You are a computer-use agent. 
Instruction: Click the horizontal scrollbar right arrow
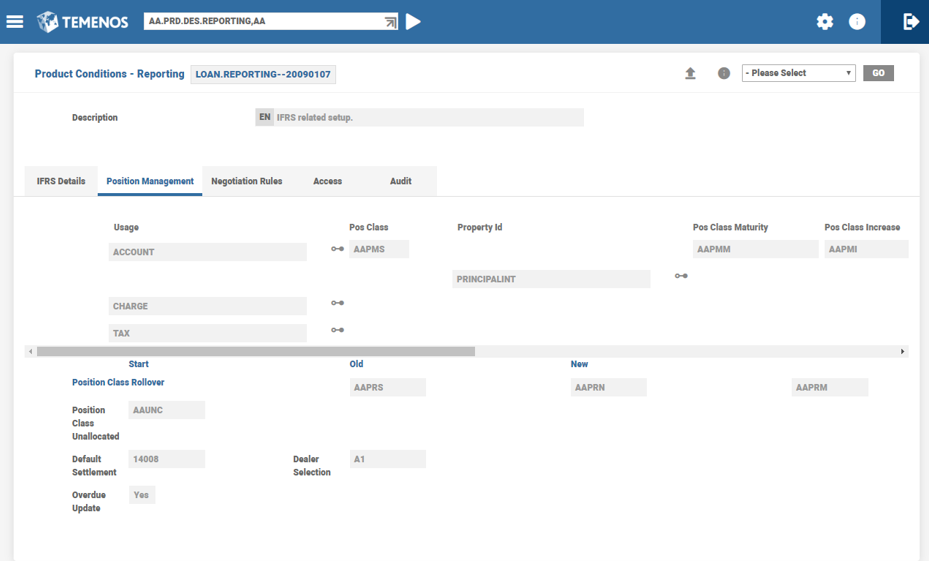pos(902,351)
